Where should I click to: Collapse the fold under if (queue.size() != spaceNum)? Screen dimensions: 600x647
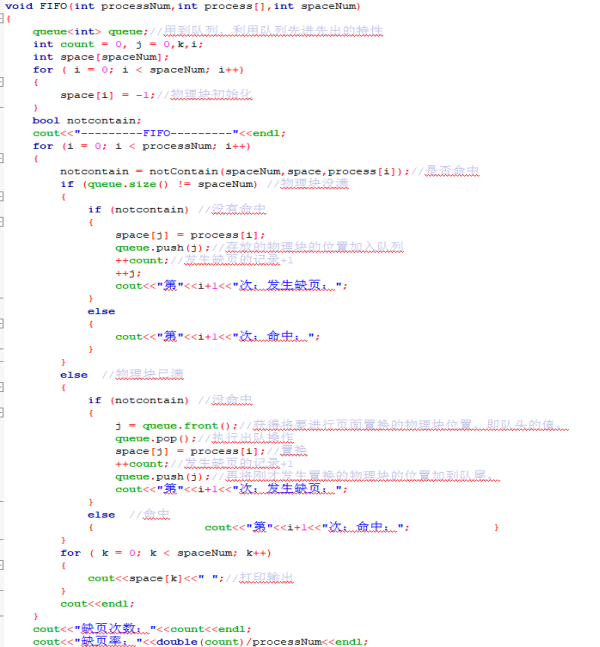pyautogui.click(x=2, y=197)
